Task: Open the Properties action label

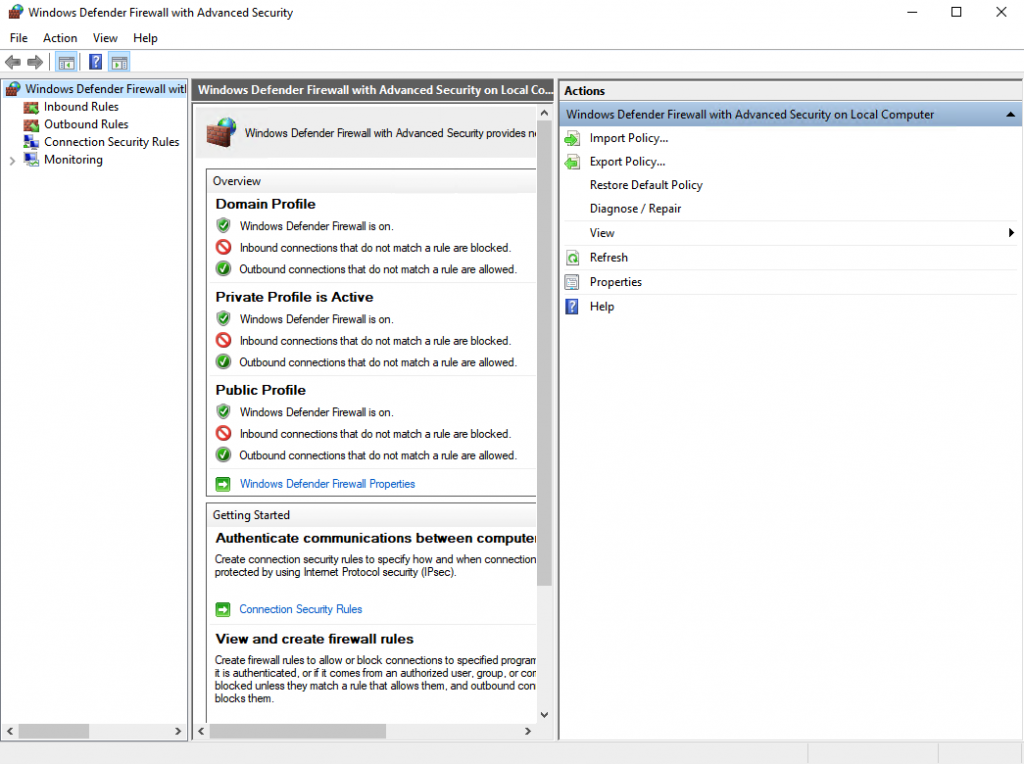Action: tap(616, 282)
